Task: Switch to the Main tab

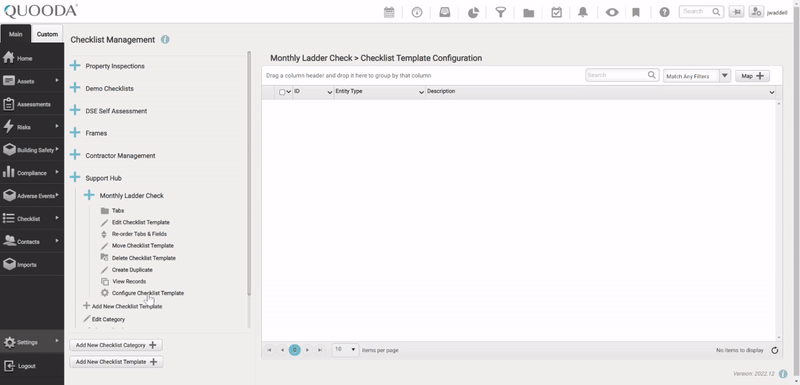Action: 16,34
